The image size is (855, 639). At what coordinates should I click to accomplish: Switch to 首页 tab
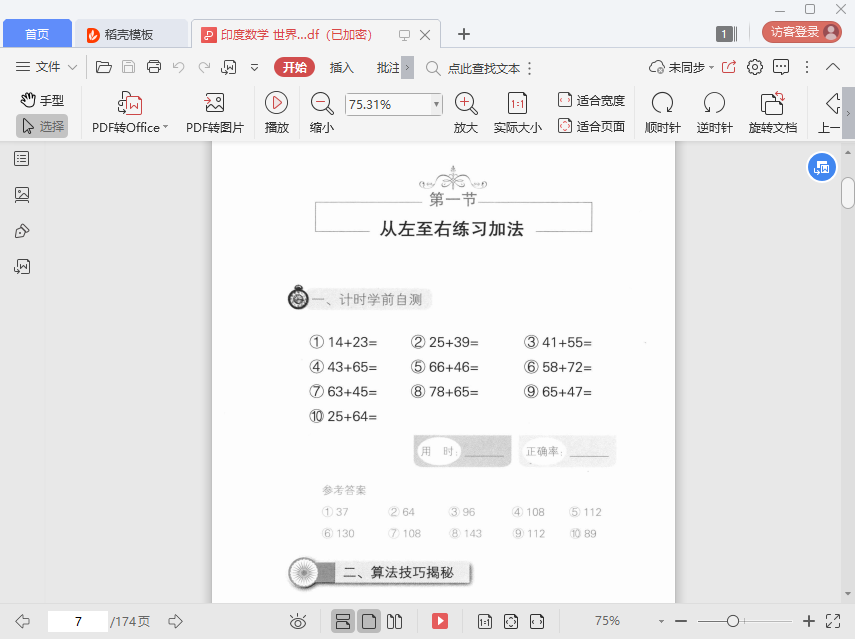[x=37, y=34]
